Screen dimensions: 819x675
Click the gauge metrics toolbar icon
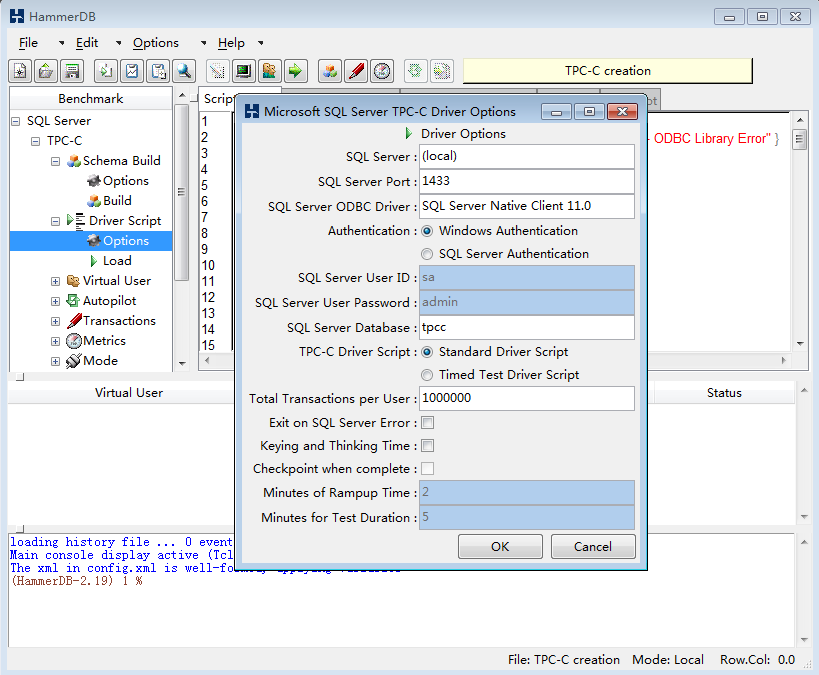[x=382, y=71]
